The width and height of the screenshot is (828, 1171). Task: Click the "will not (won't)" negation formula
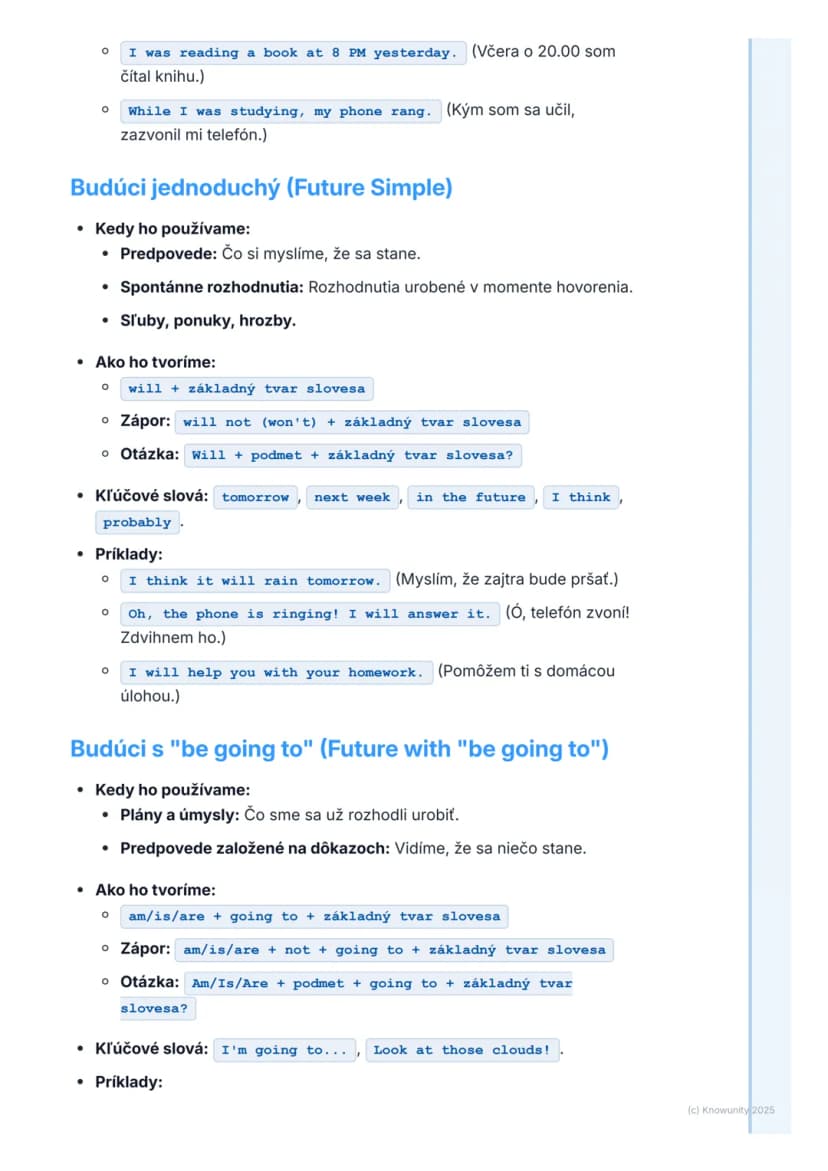pyautogui.click(x=352, y=422)
